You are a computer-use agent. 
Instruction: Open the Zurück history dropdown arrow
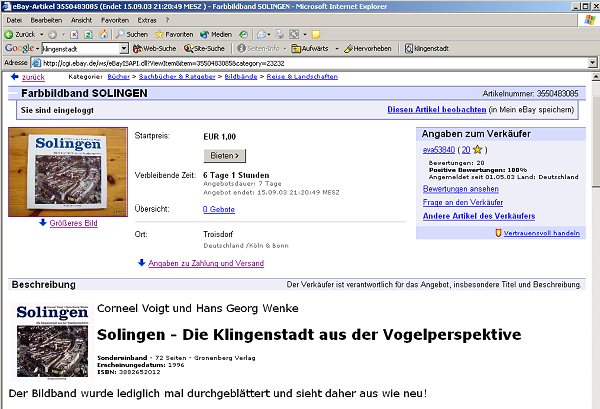41,34
